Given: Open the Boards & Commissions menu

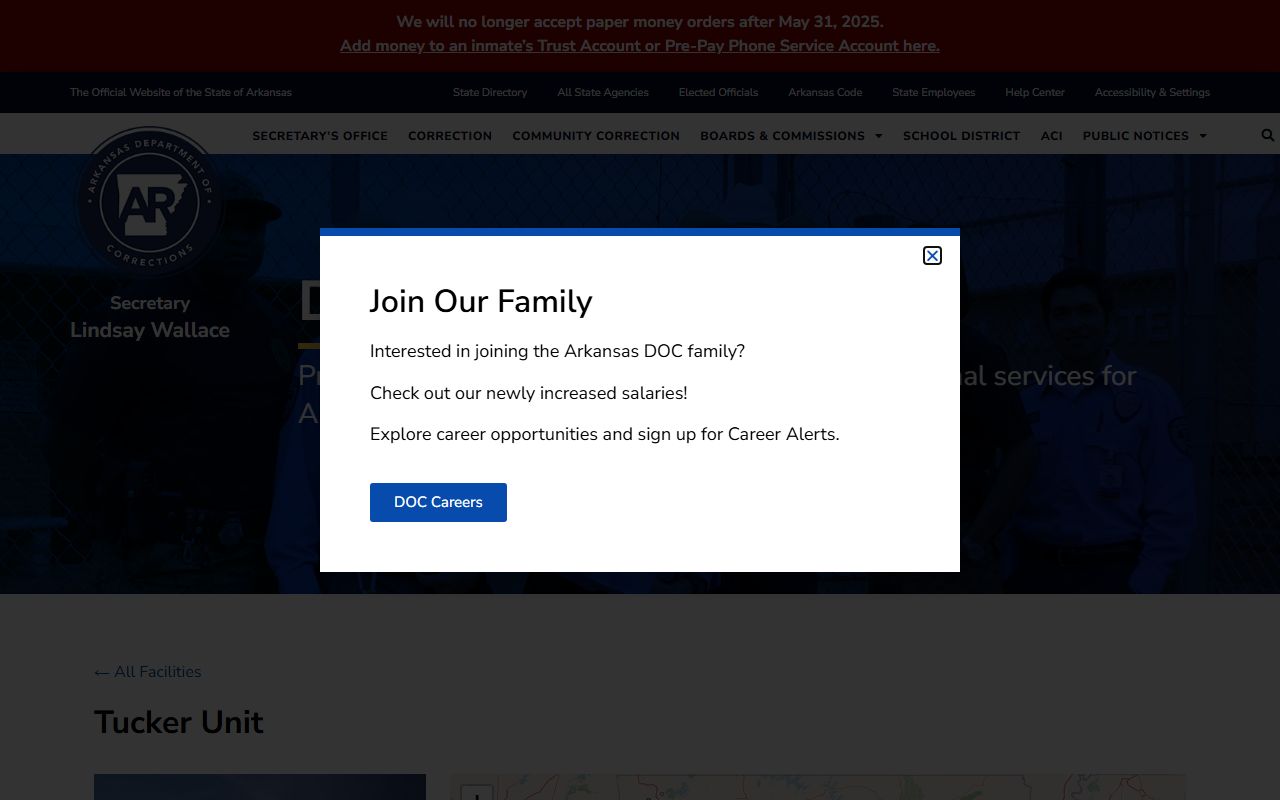Looking at the screenshot, I should (x=782, y=136).
